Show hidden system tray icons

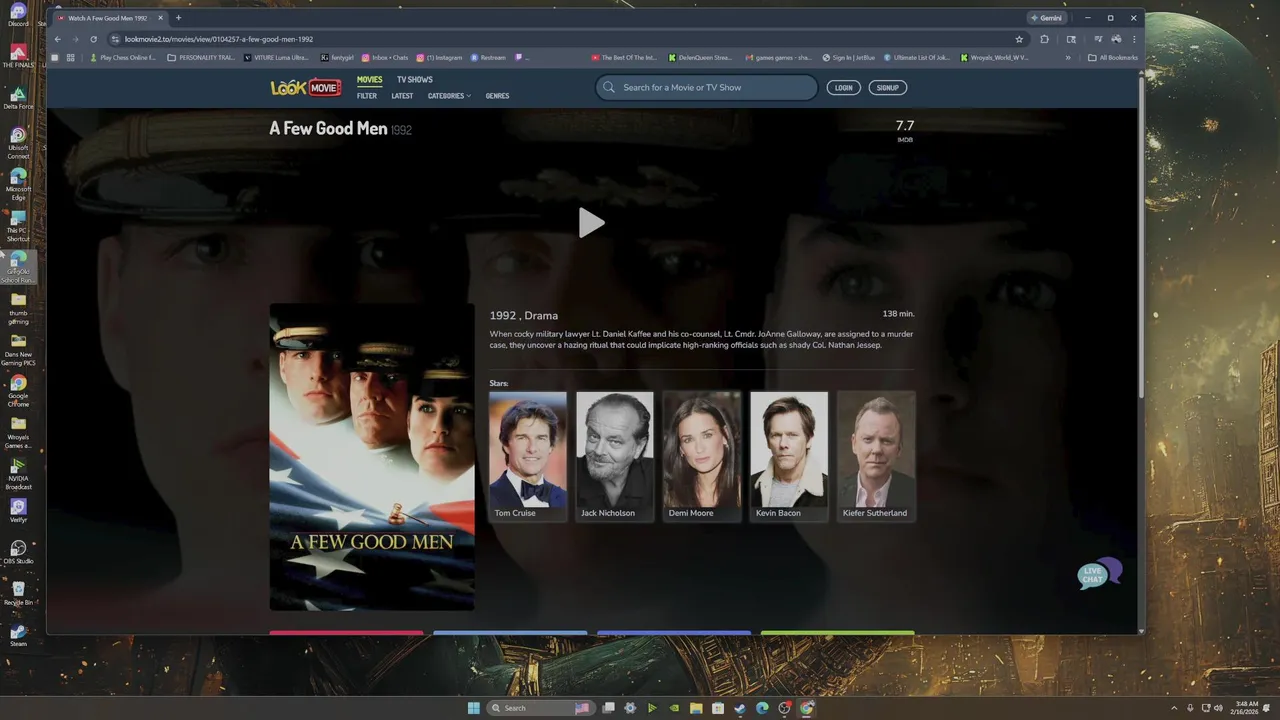coord(1175,708)
